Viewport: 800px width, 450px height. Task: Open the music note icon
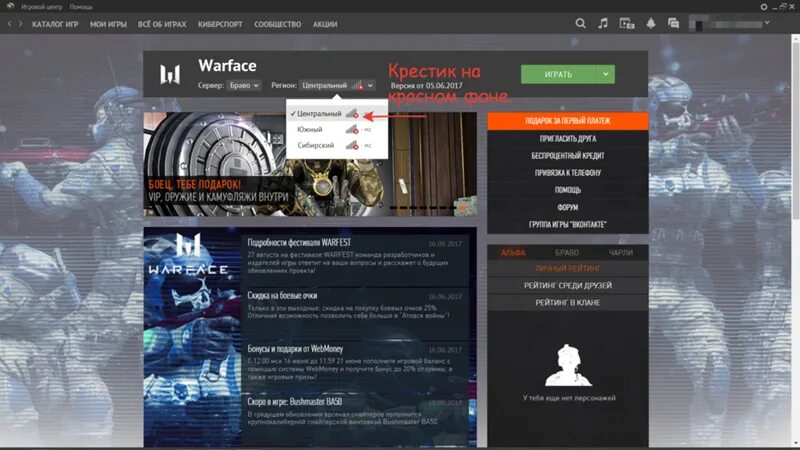pos(603,23)
